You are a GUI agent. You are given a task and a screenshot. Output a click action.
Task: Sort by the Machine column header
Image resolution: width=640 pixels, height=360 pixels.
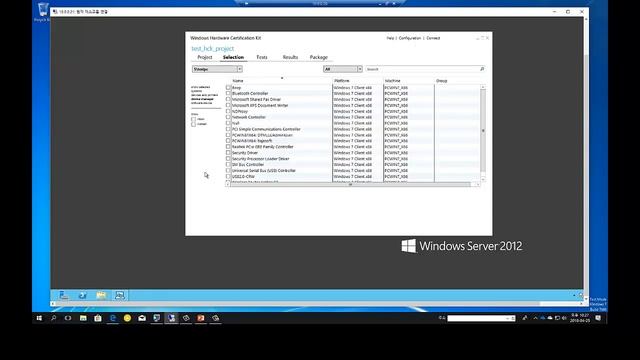pyautogui.click(x=392, y=81)
